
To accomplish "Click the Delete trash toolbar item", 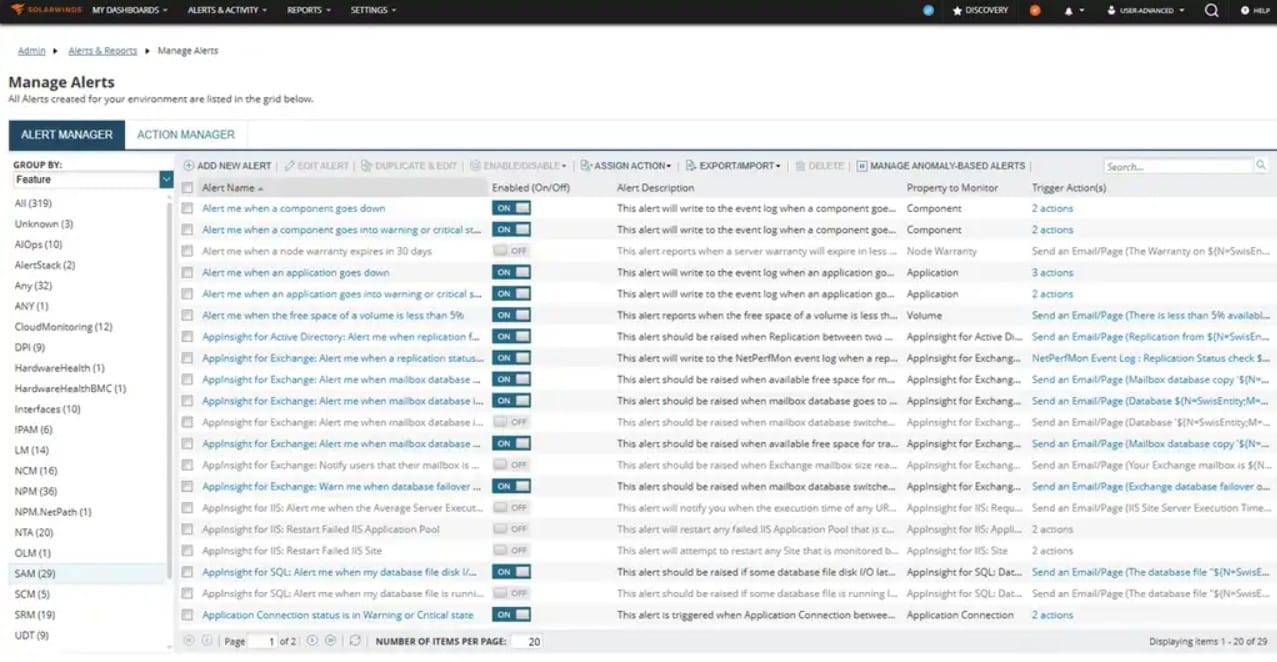I will click(820, 166).
